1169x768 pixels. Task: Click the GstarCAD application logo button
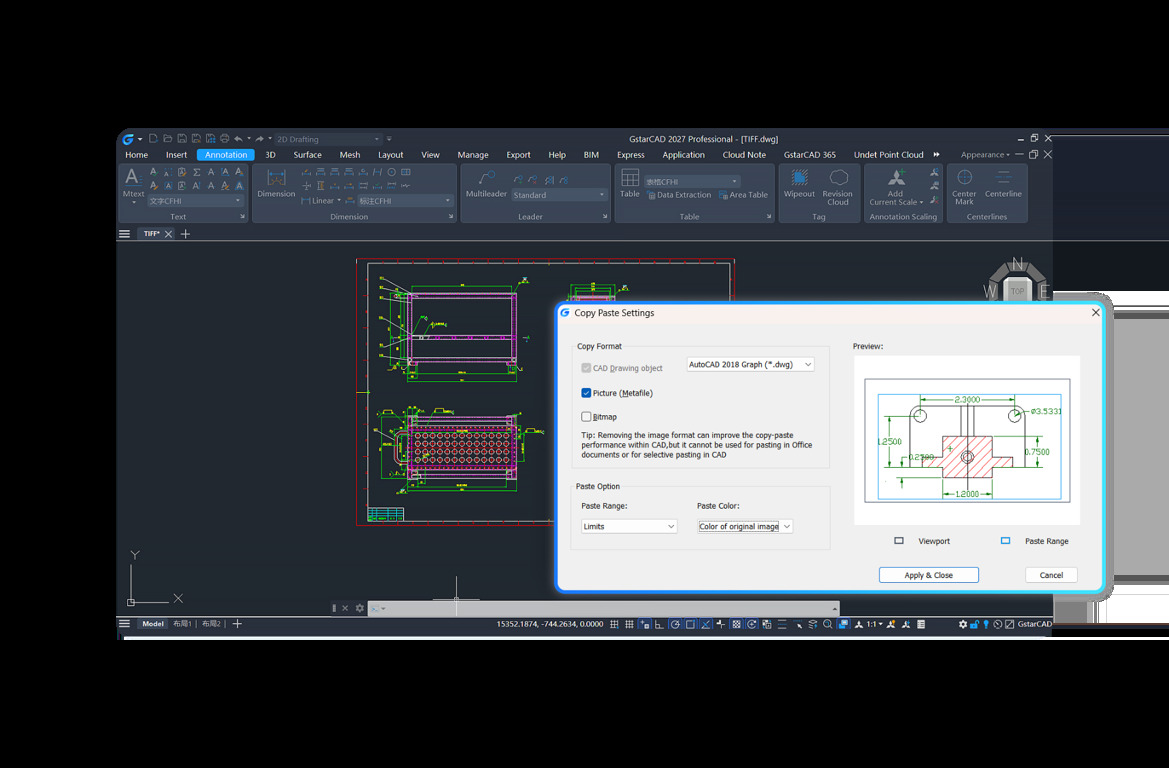coord(128,139)
